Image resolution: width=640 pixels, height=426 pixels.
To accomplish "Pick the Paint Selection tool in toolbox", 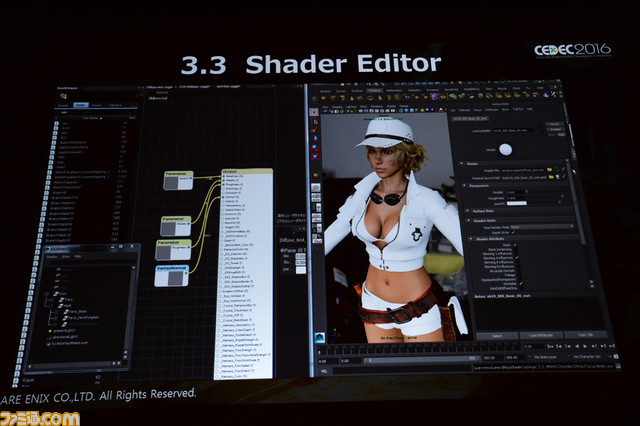I will (314, 131).
